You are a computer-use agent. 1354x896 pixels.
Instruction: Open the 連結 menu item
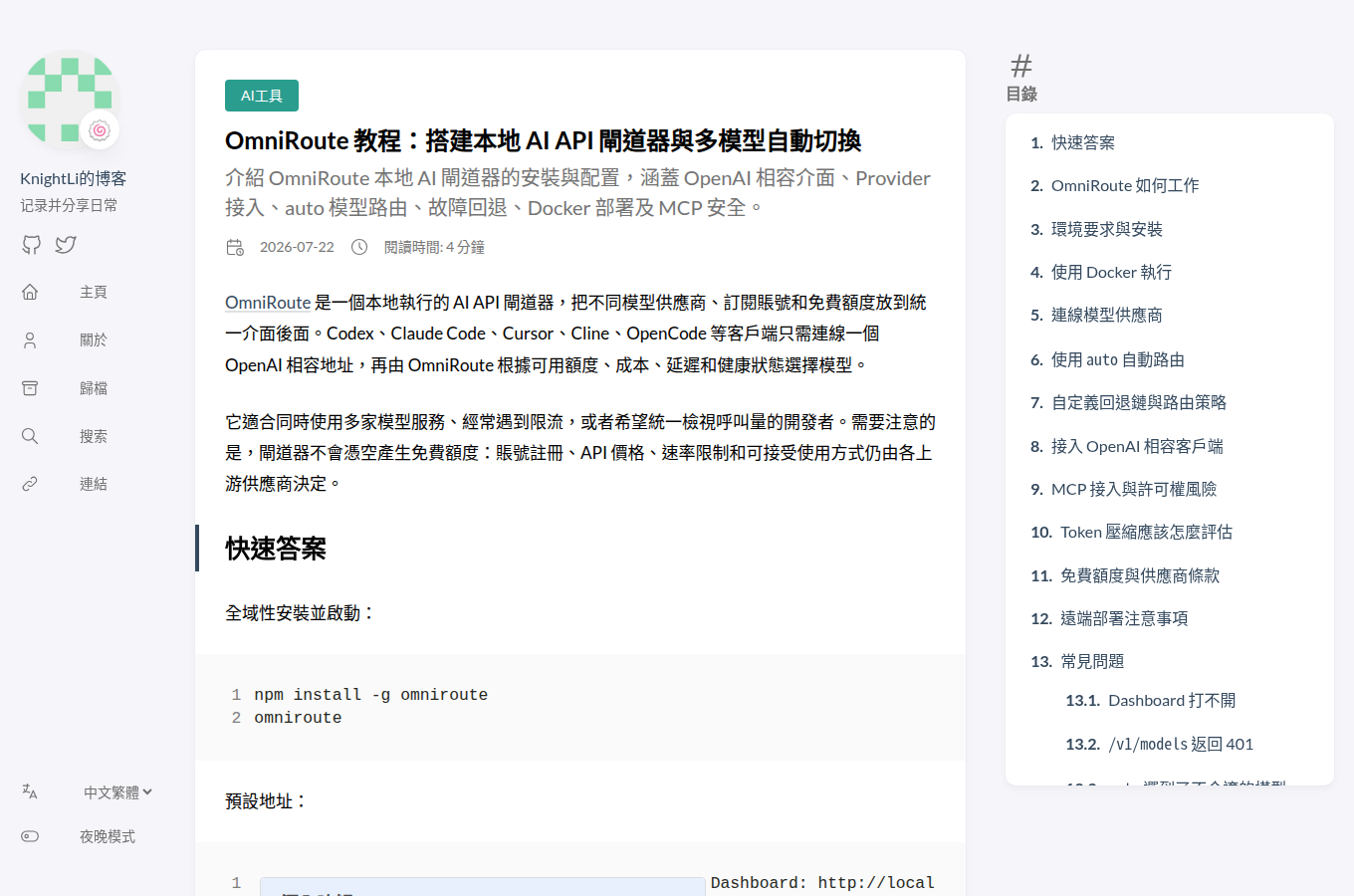94,484
